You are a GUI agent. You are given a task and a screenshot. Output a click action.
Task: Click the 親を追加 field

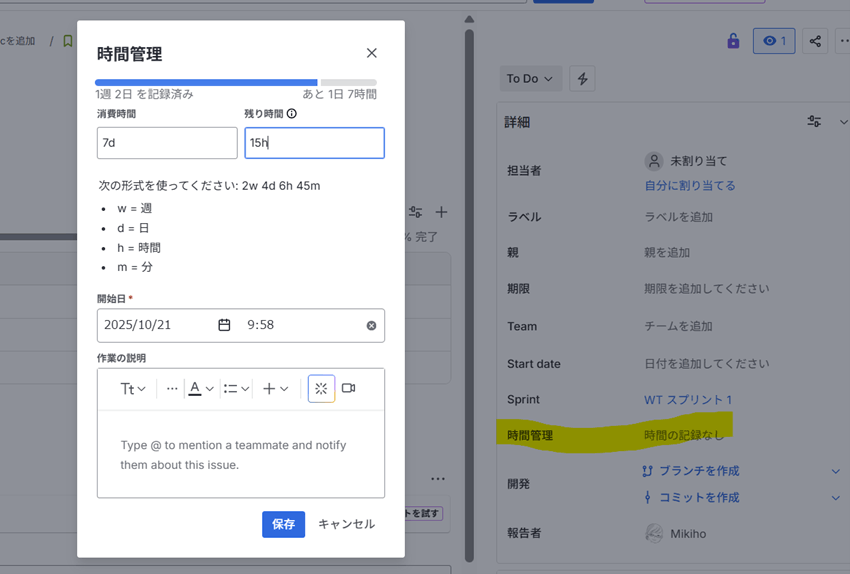tap(667, 253)
